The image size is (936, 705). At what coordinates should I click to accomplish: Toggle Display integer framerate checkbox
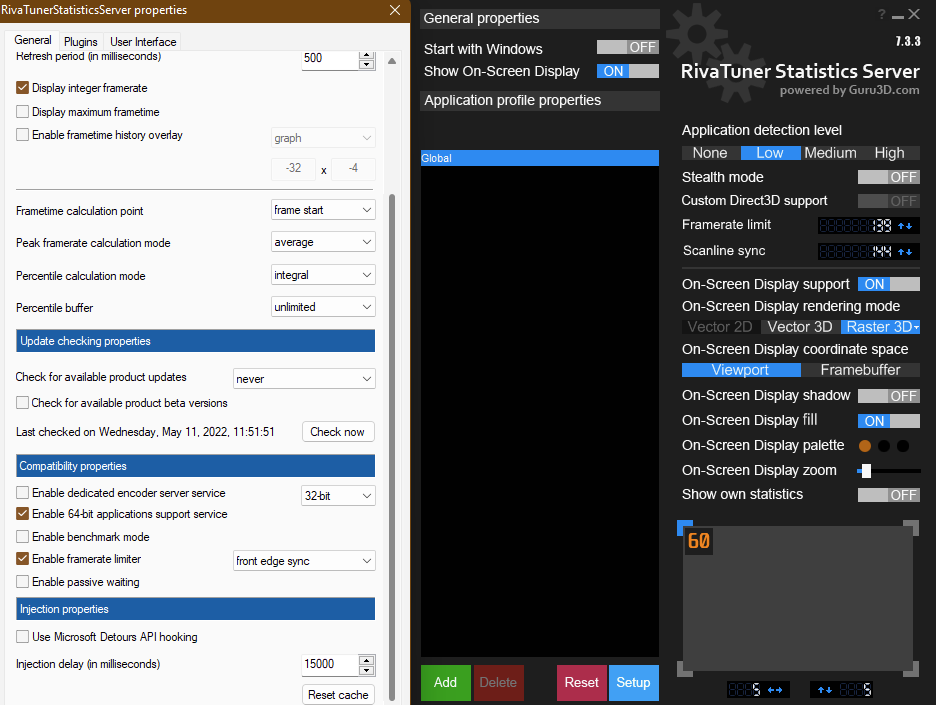[x=23, y=88]
